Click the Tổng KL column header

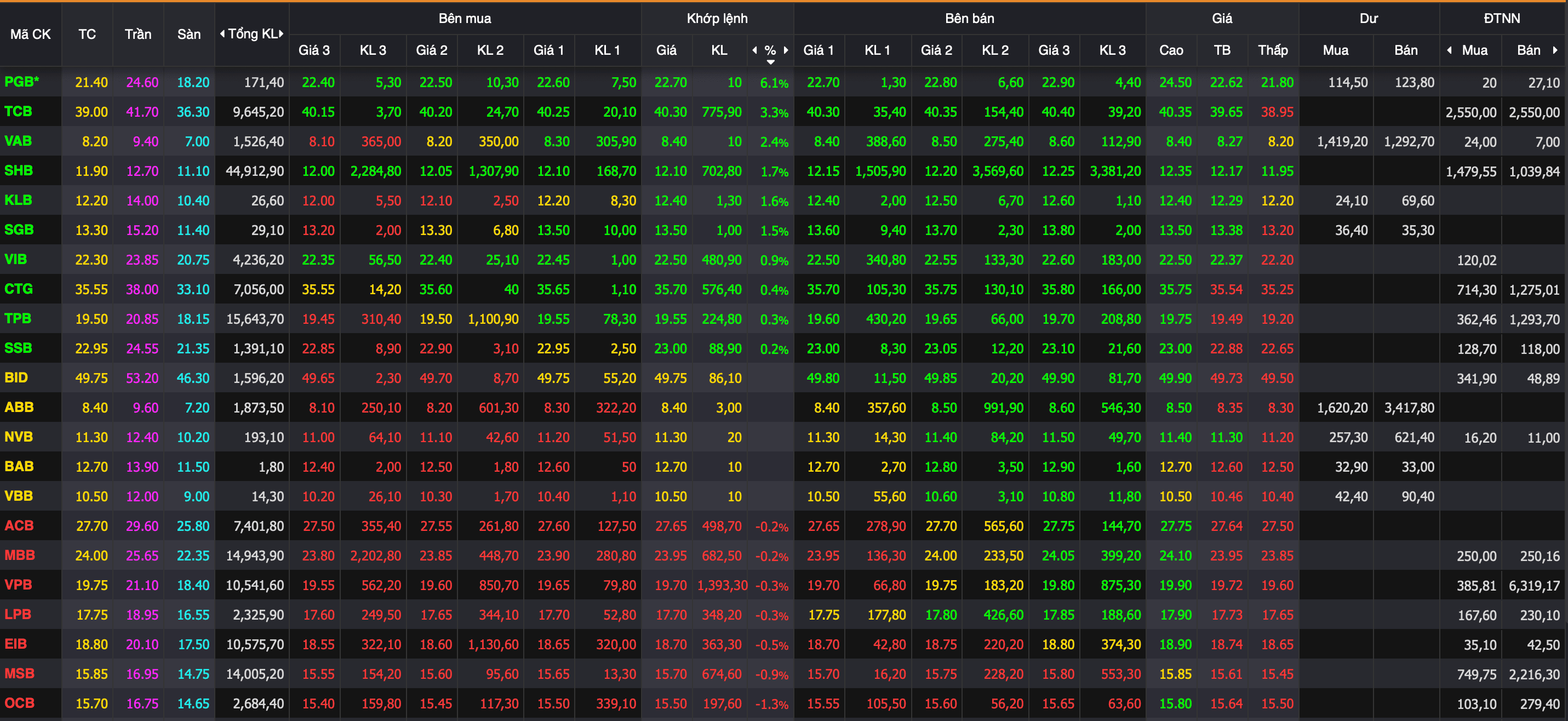pyautogui.click(x=252, y=34)
